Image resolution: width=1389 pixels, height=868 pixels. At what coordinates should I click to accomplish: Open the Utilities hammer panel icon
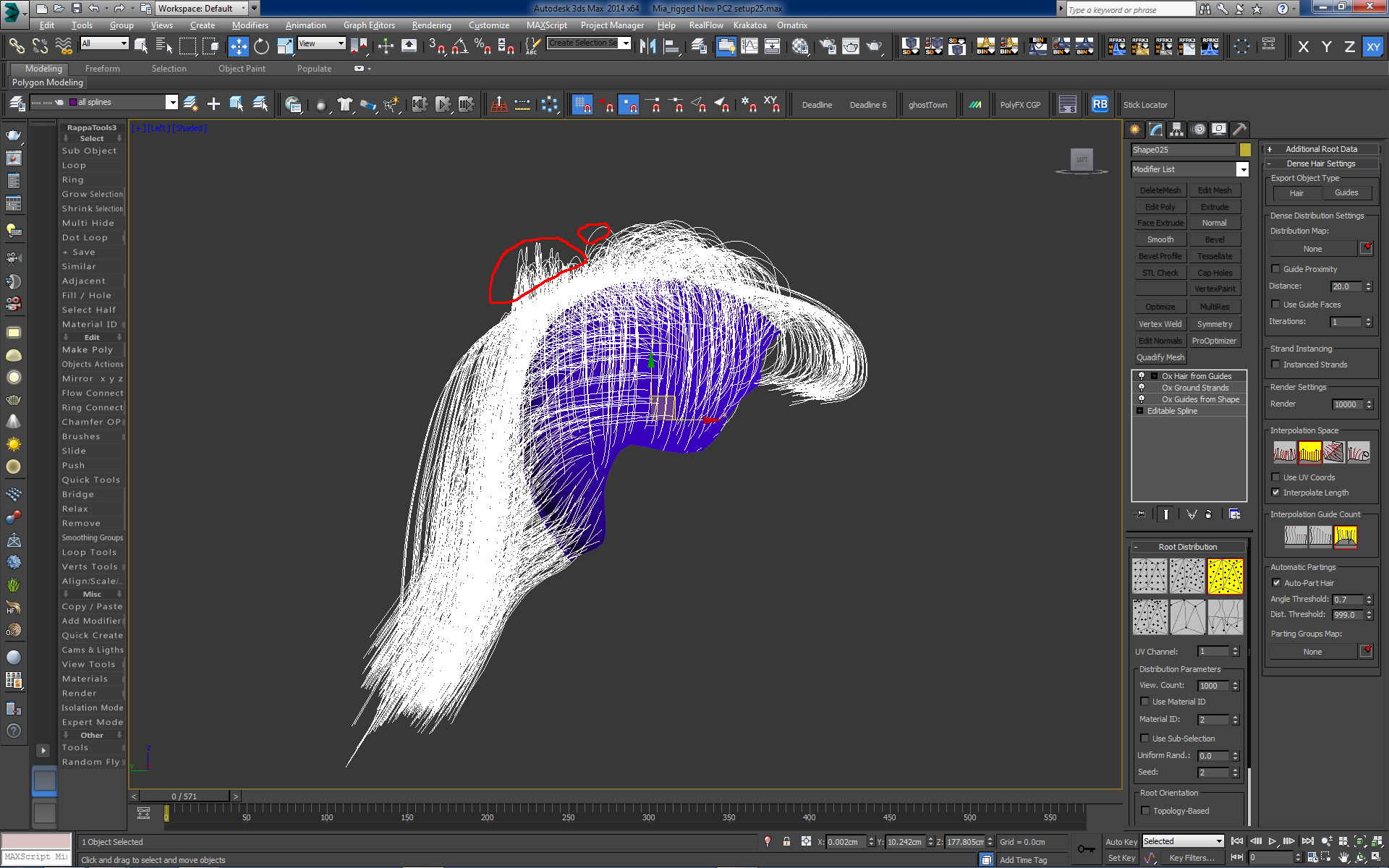click(1239, 129)
